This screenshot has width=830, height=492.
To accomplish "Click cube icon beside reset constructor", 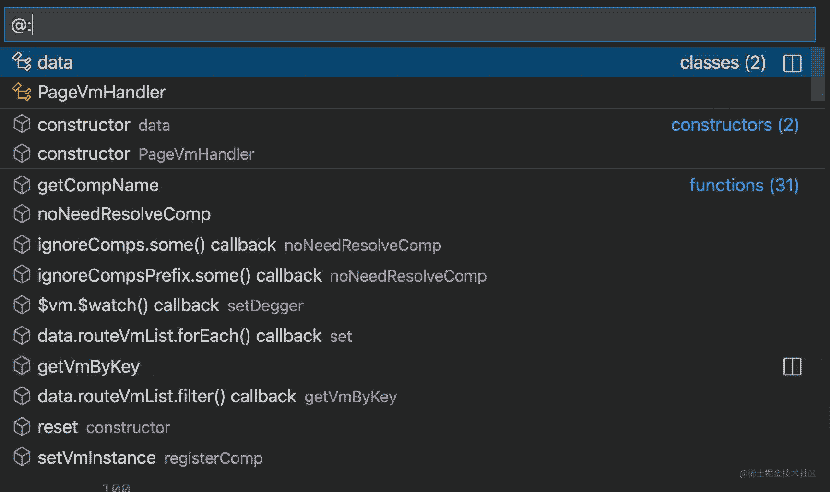I will [x=22, y=427].
